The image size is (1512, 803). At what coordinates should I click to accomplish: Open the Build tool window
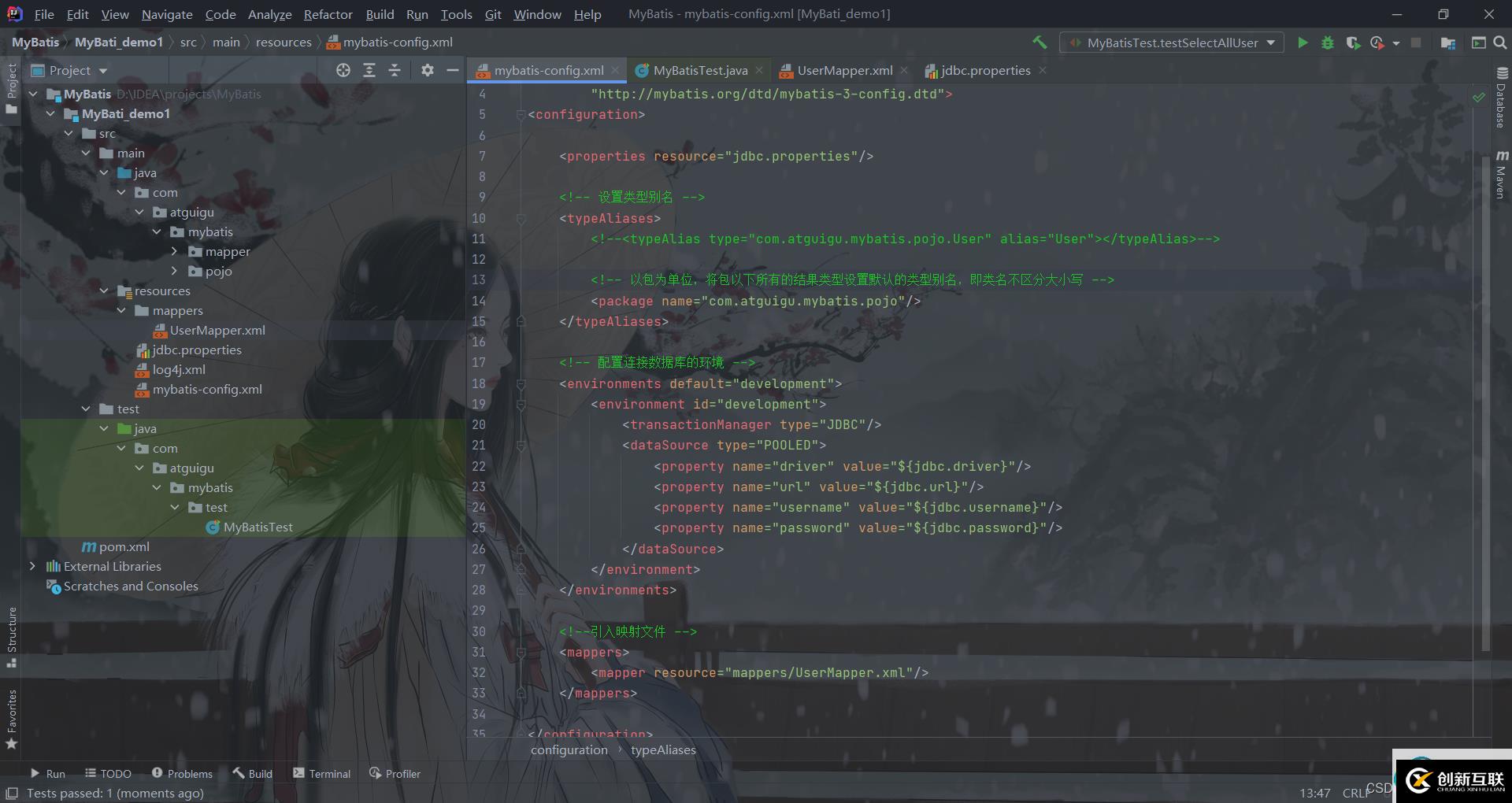[x=253, y=774]
